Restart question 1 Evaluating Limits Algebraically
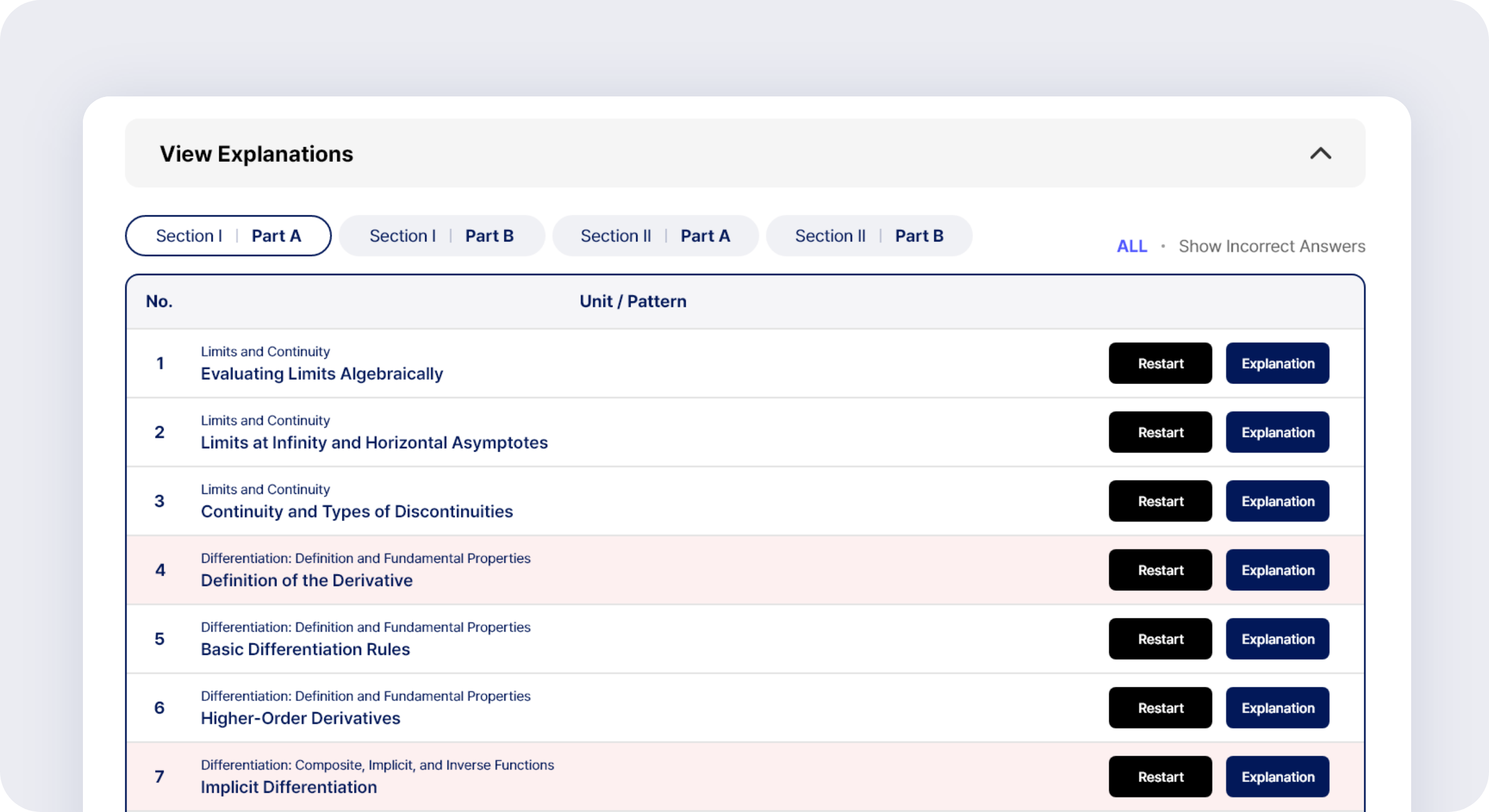1489x812 pixels. (1160, 364)
